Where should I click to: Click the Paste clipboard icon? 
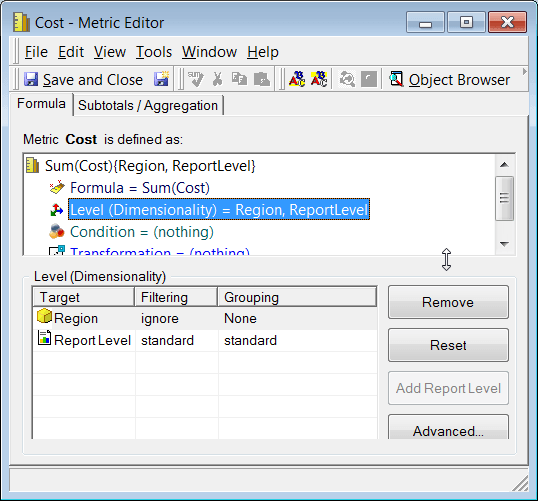[x=261, y=79]
